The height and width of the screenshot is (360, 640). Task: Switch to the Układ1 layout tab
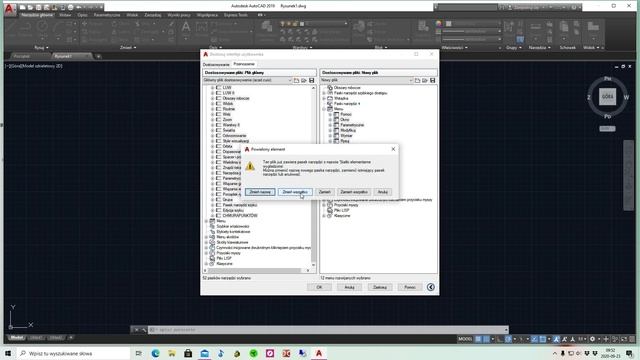(x=36, y=338)
